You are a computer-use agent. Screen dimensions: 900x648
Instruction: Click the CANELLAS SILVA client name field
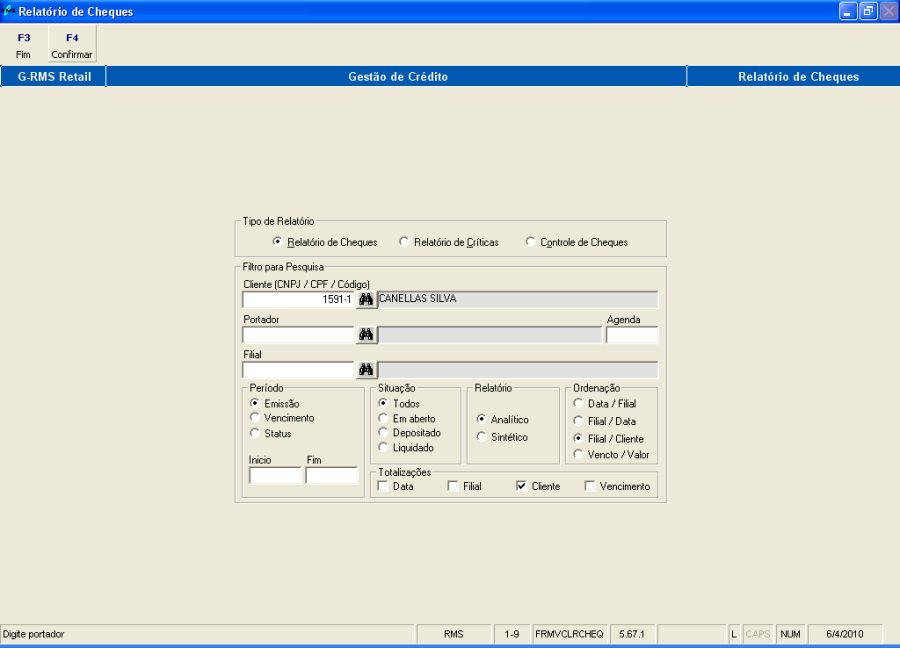pyautogui.click(x=518, y=299)
